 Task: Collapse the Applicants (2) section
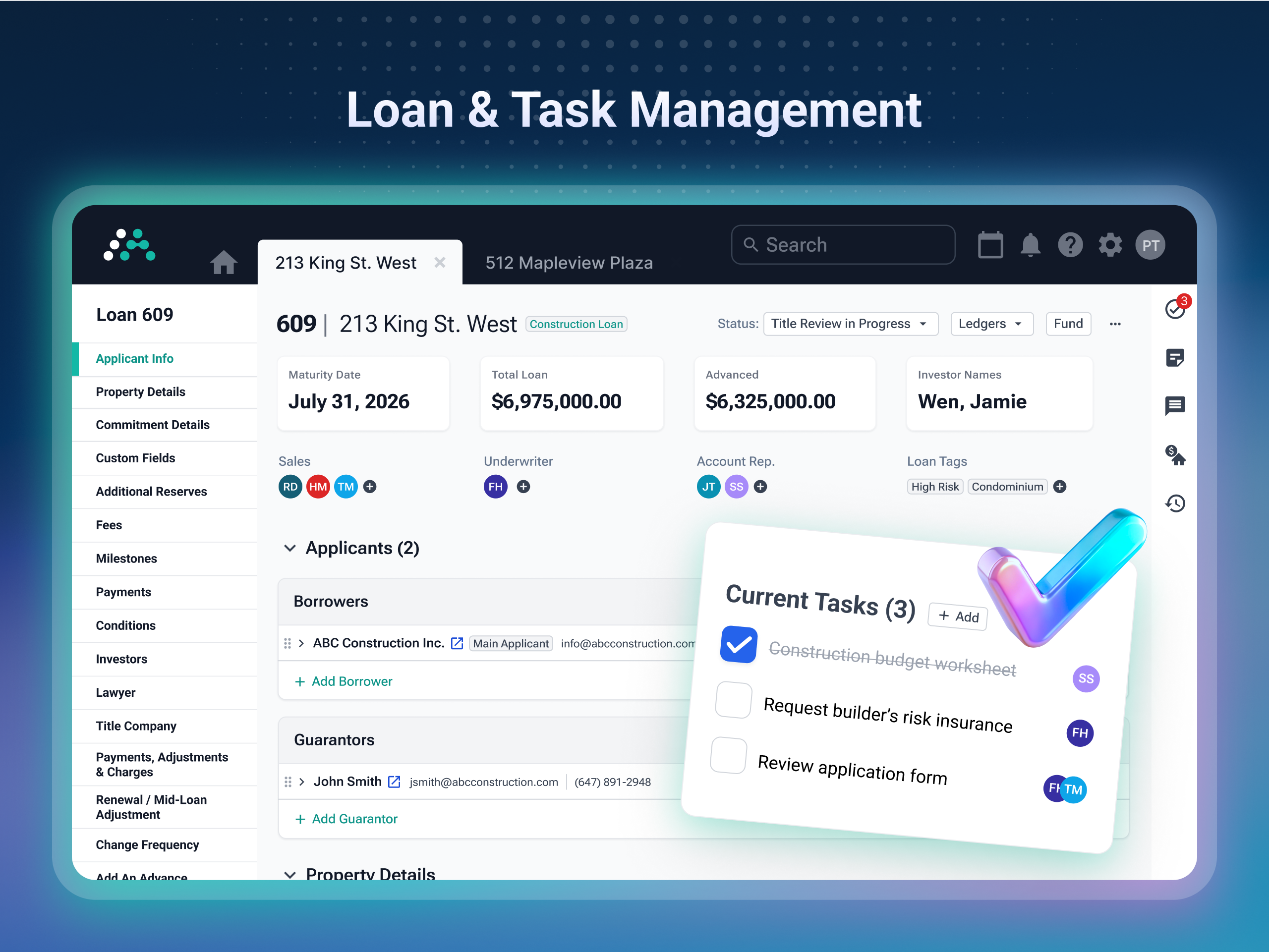point(290,548)
